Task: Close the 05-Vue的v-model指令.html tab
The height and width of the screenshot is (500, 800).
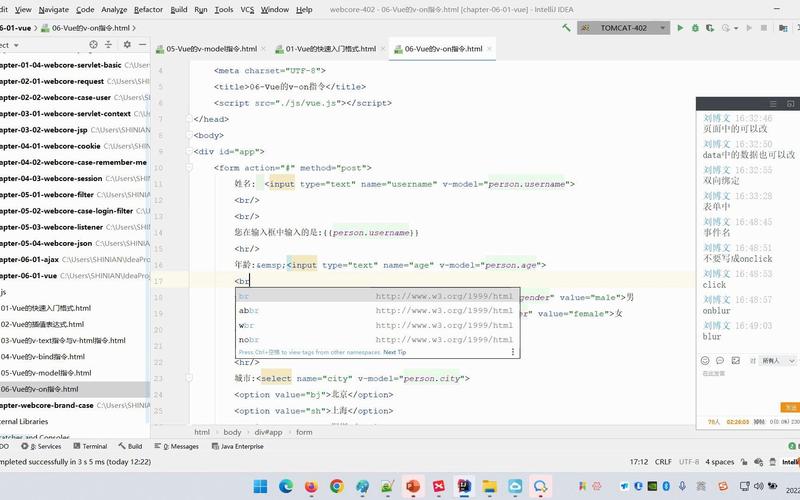Action: (263, 49)
